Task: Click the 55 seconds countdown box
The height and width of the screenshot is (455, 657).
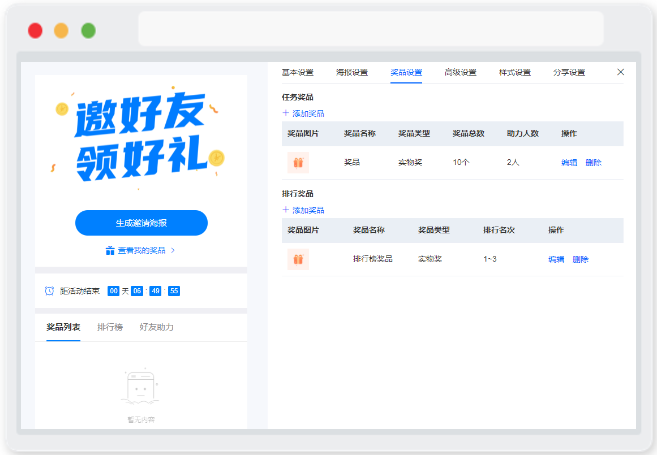Action: coord(174,291)
